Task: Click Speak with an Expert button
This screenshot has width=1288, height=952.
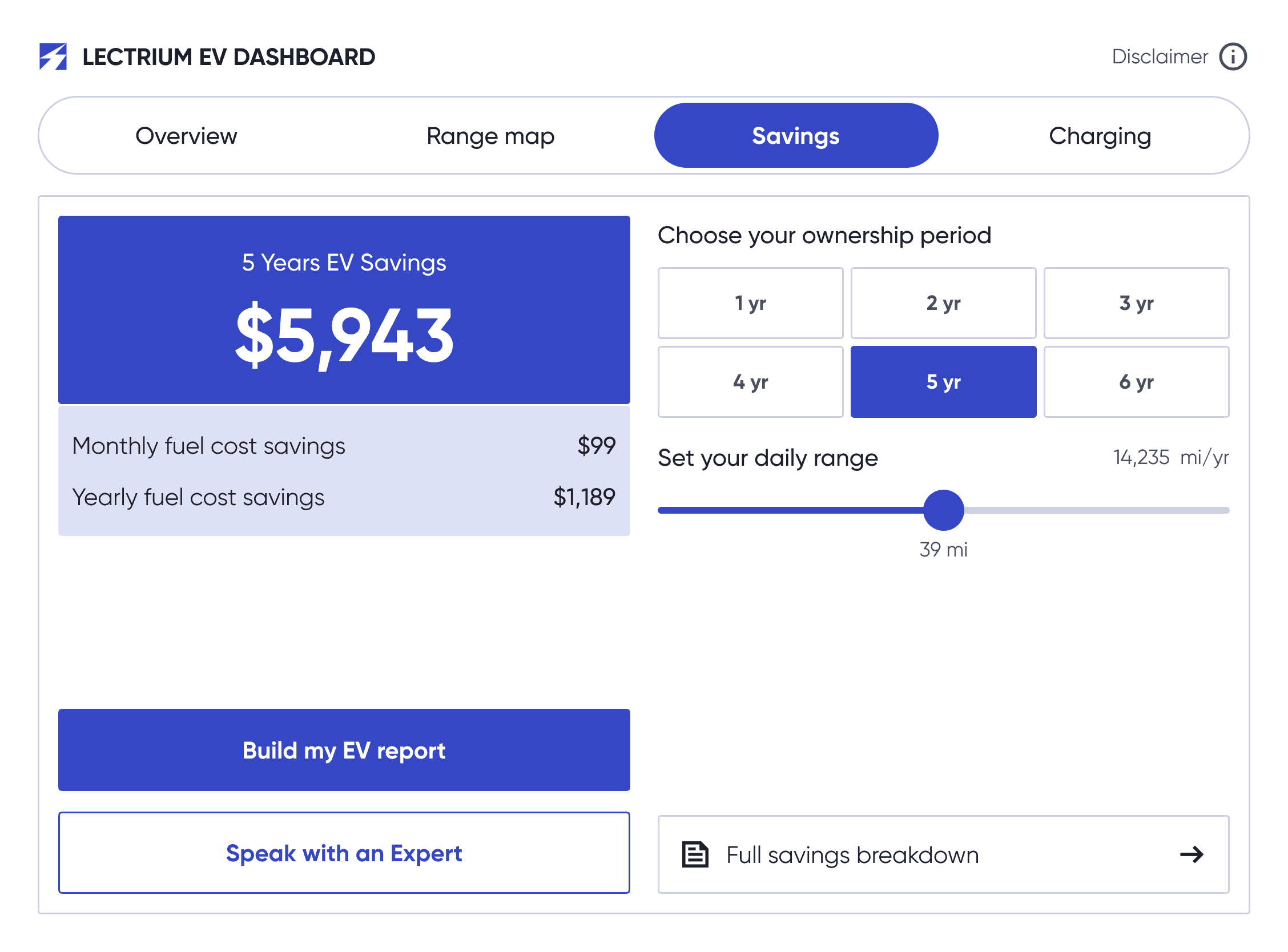Action: coord(344,853)
